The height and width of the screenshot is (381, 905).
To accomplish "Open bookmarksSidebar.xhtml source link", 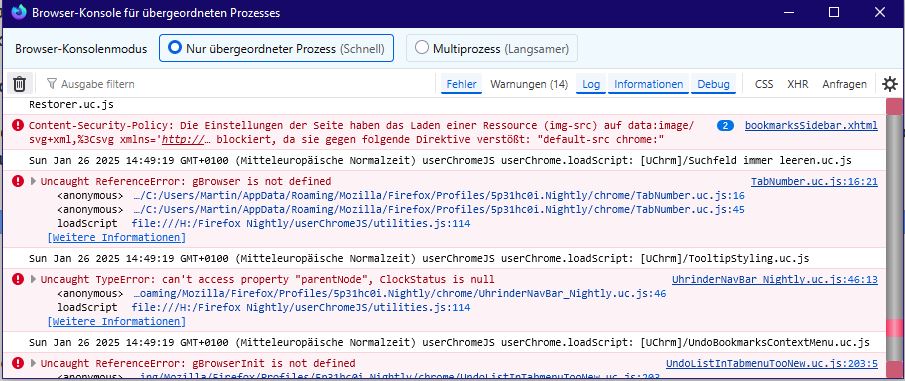I will coord(811,125).
